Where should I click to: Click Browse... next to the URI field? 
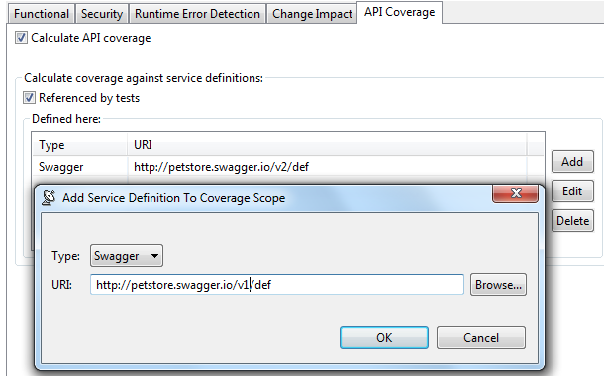498,285
